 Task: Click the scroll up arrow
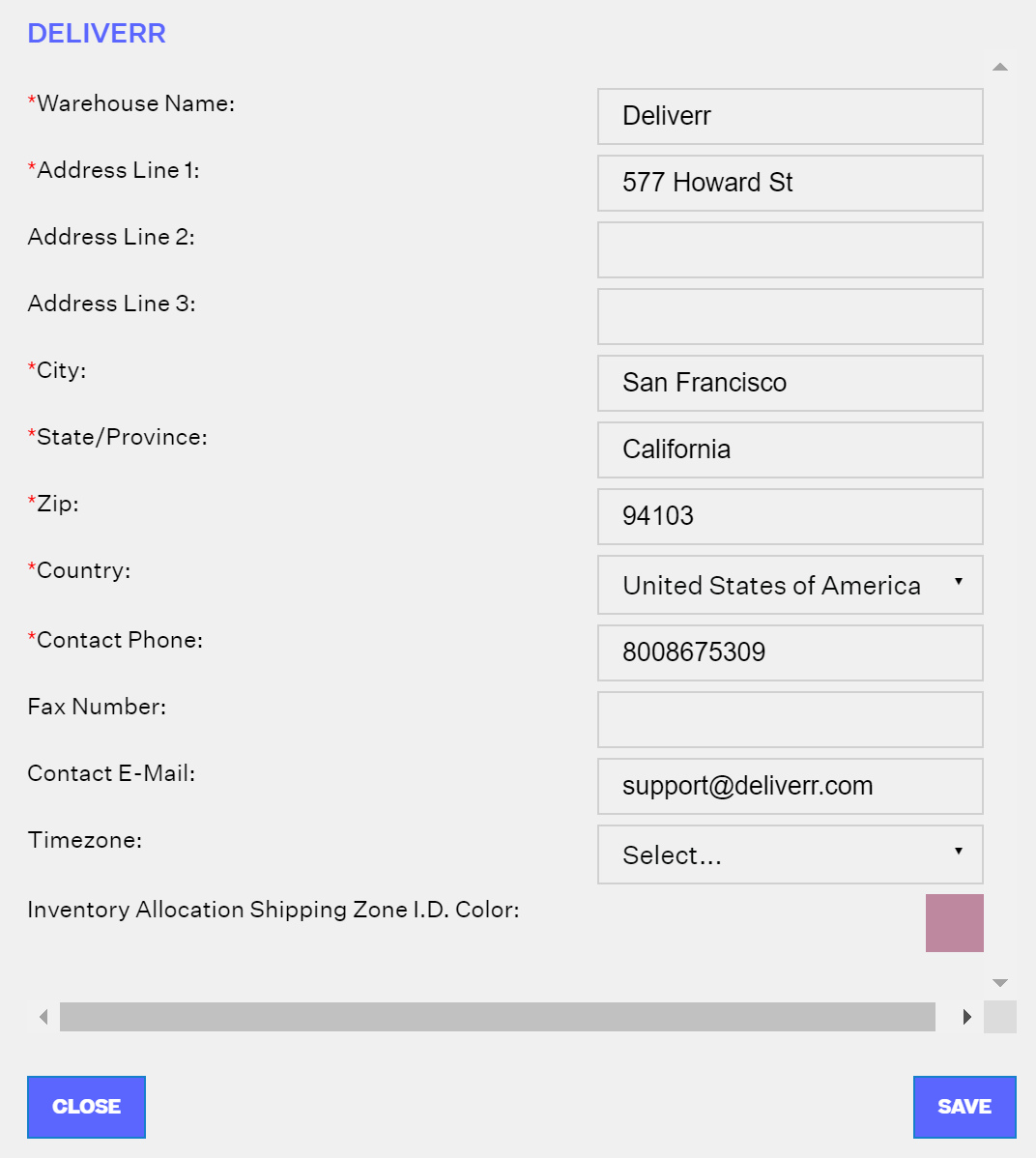point(1000,68)
